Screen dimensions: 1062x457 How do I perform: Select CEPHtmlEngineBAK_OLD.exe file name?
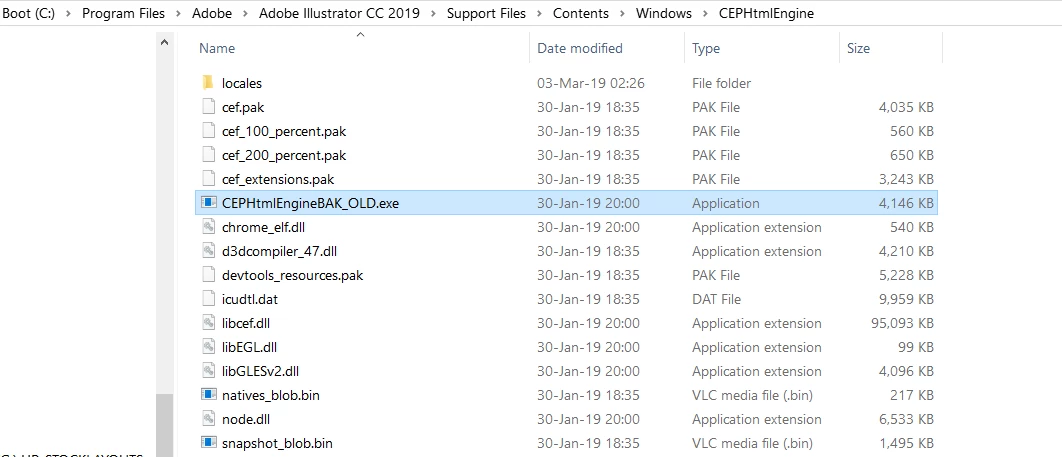pos(310,203)
